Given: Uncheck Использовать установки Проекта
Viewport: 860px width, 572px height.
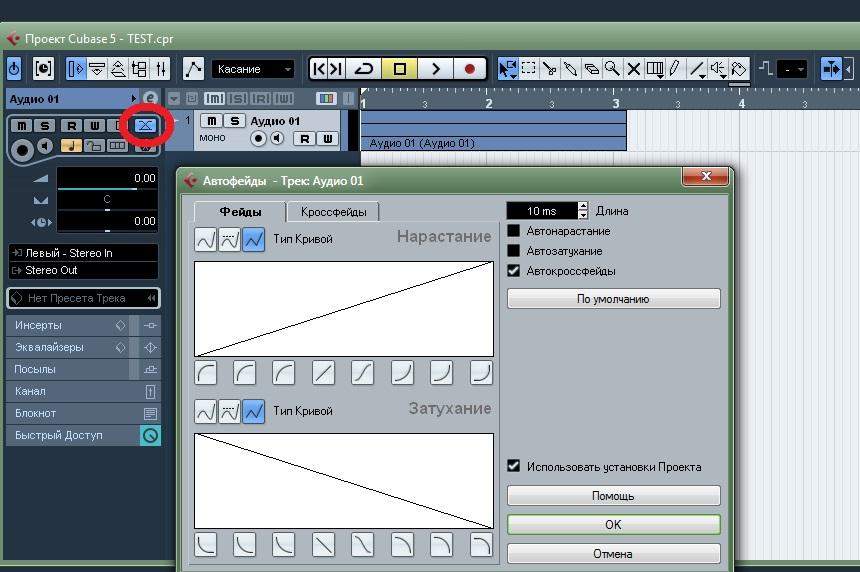Looking at the screenshot, I should 513,466.
